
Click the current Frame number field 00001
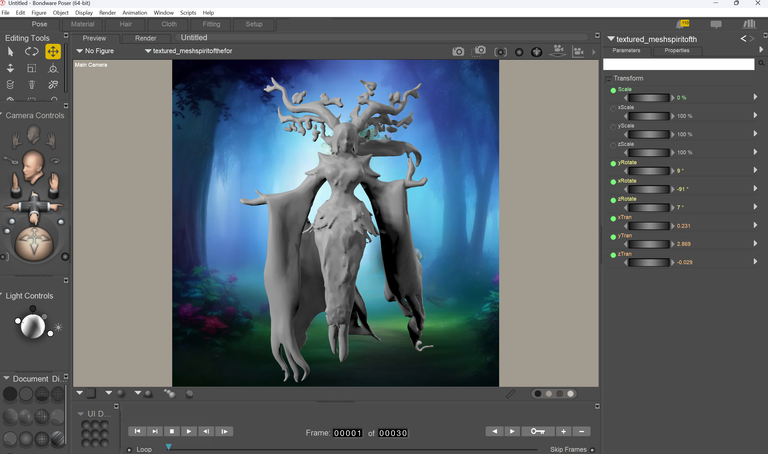click(347, 433)
